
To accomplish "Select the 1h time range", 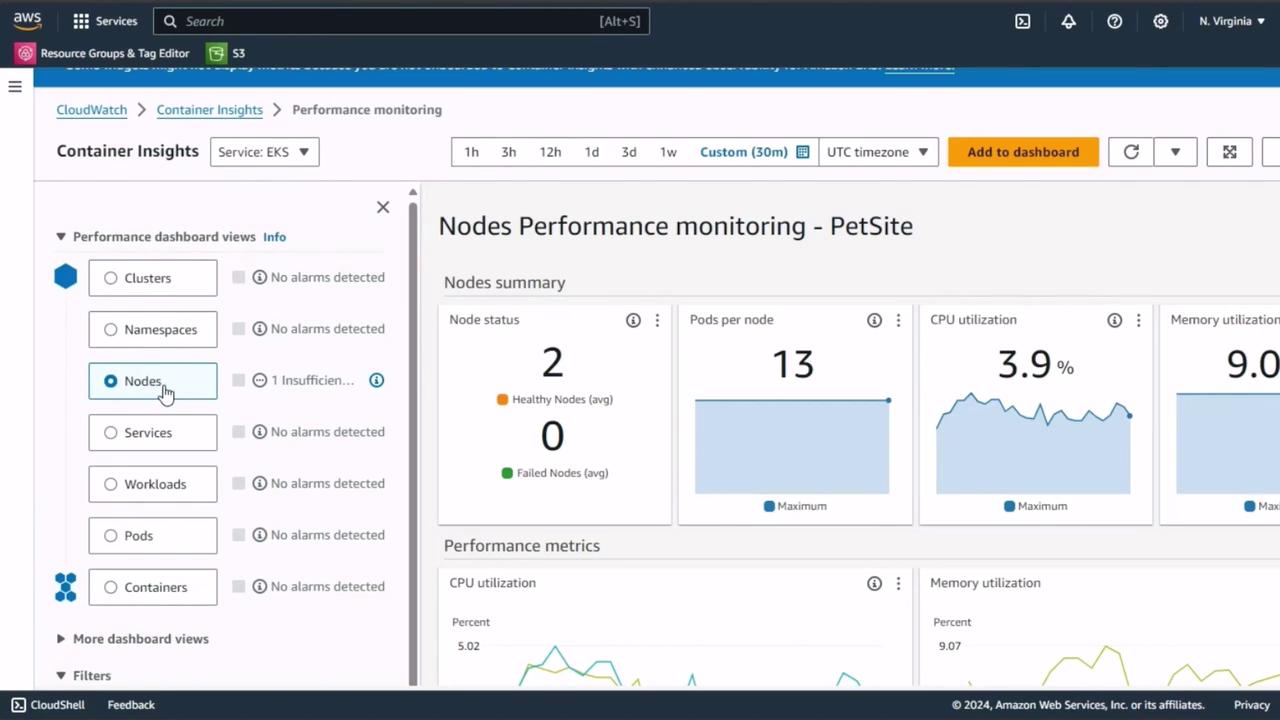I will click(x=471, y=152).
